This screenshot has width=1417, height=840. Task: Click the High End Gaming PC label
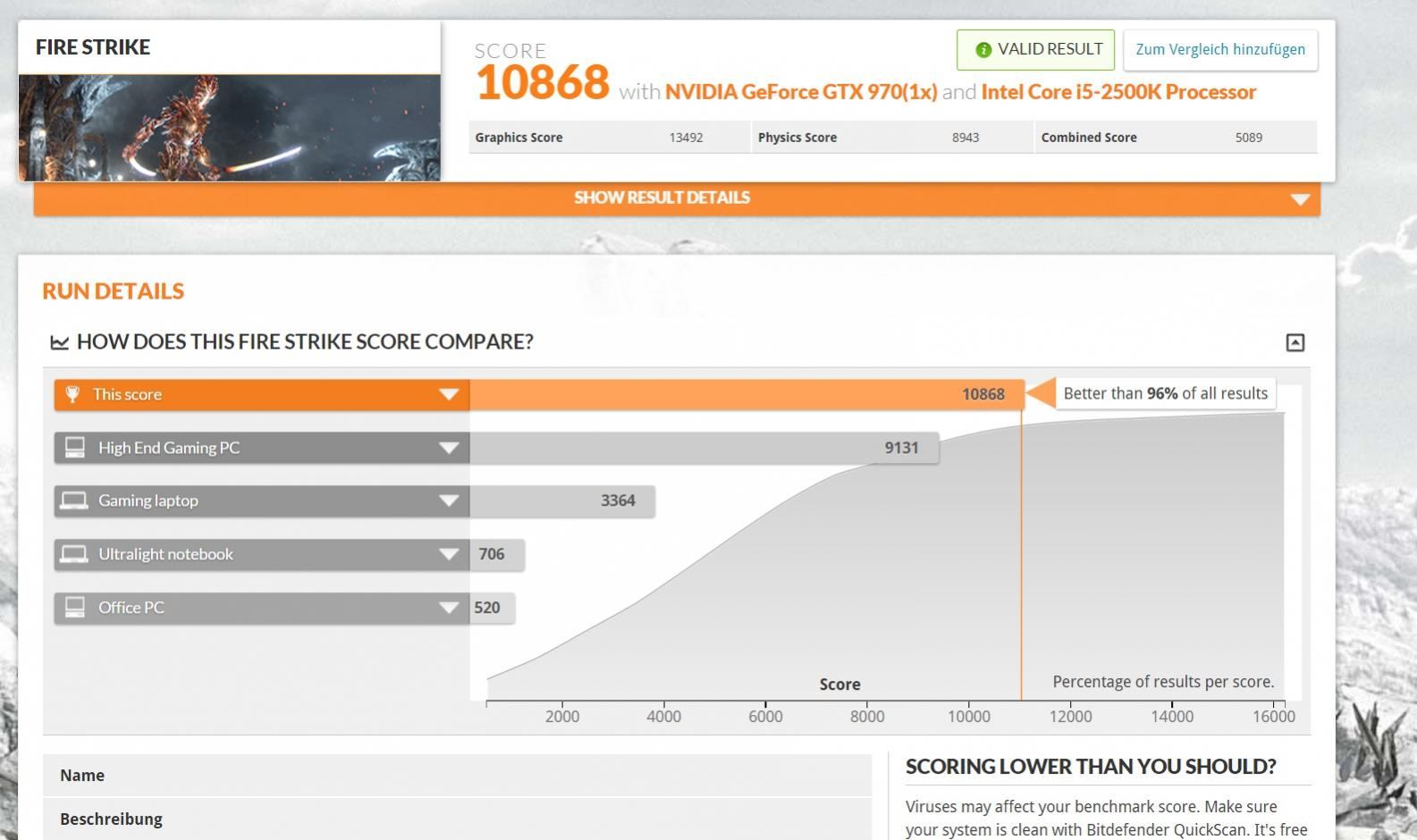[x=169, y=448]
